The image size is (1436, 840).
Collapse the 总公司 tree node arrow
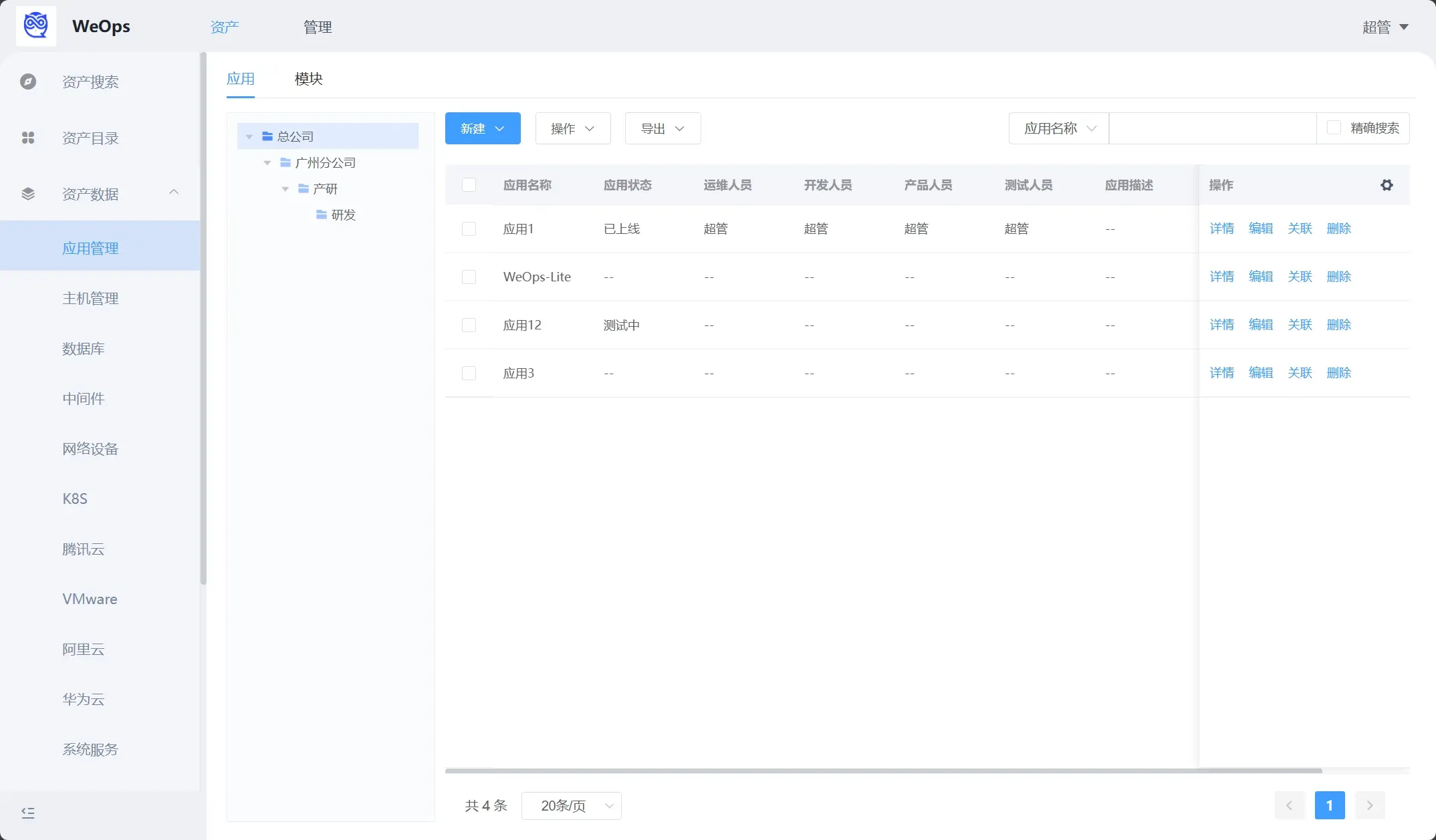249,136
